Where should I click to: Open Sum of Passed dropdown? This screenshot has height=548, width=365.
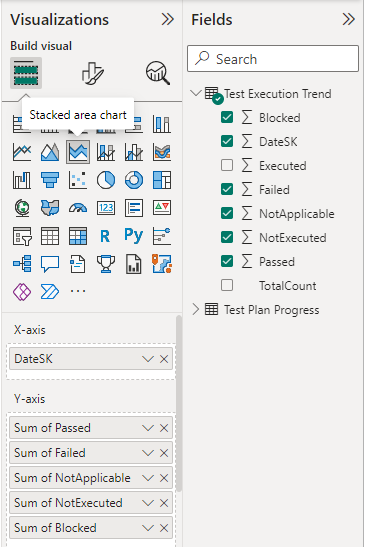click(148, 428)
